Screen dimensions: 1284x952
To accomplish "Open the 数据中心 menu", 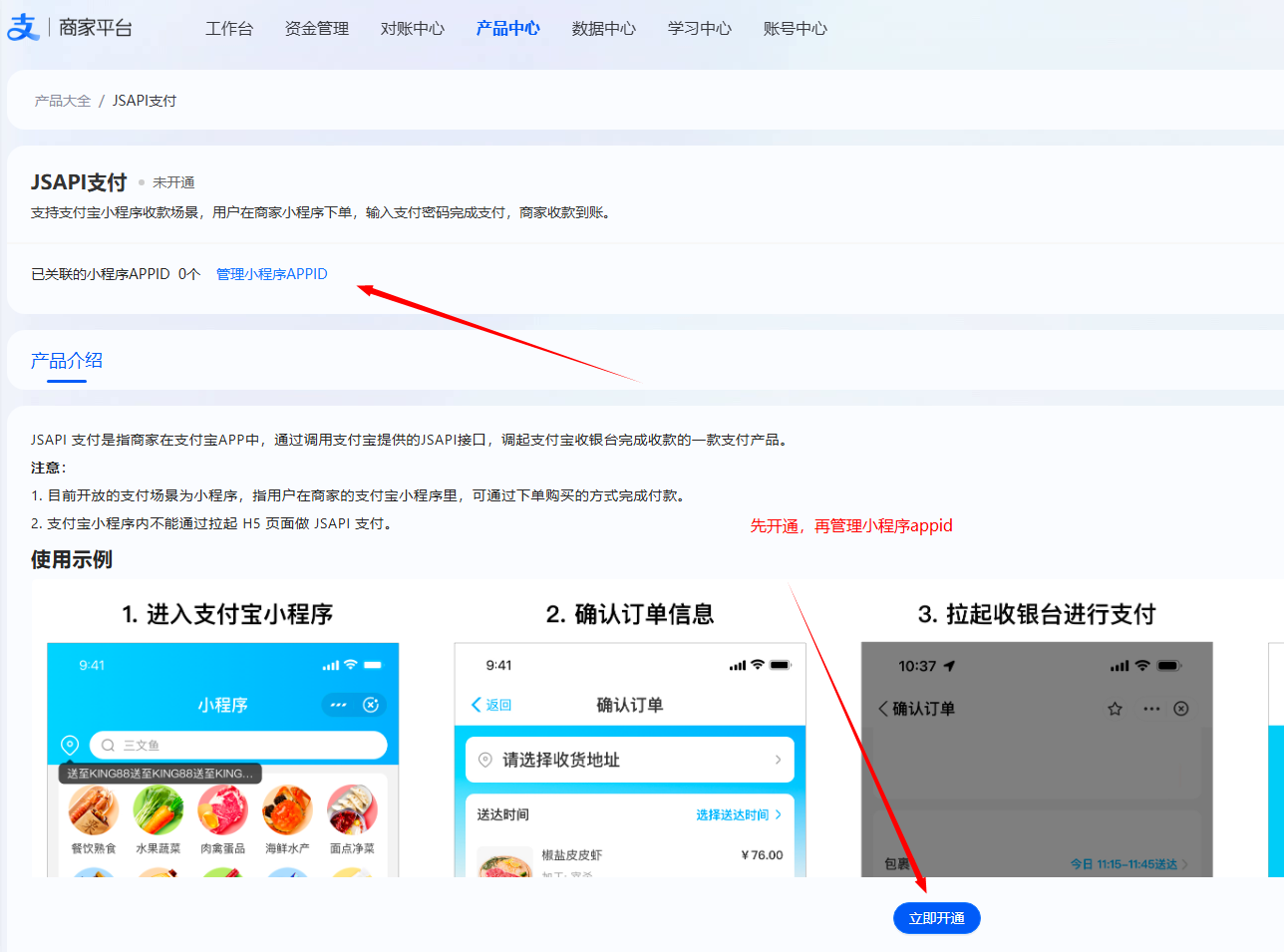I will (604, 29).
